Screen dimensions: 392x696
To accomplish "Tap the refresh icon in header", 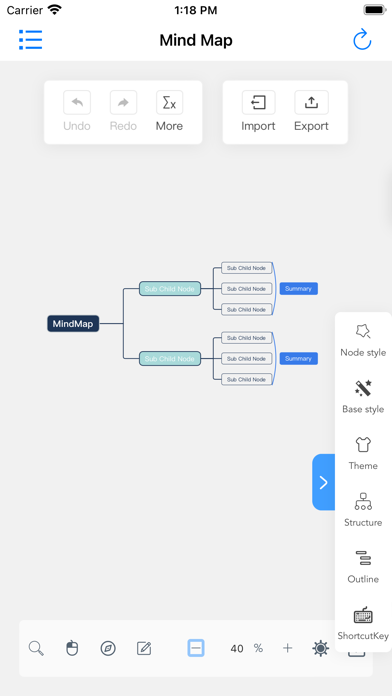I will coord(362,40).
